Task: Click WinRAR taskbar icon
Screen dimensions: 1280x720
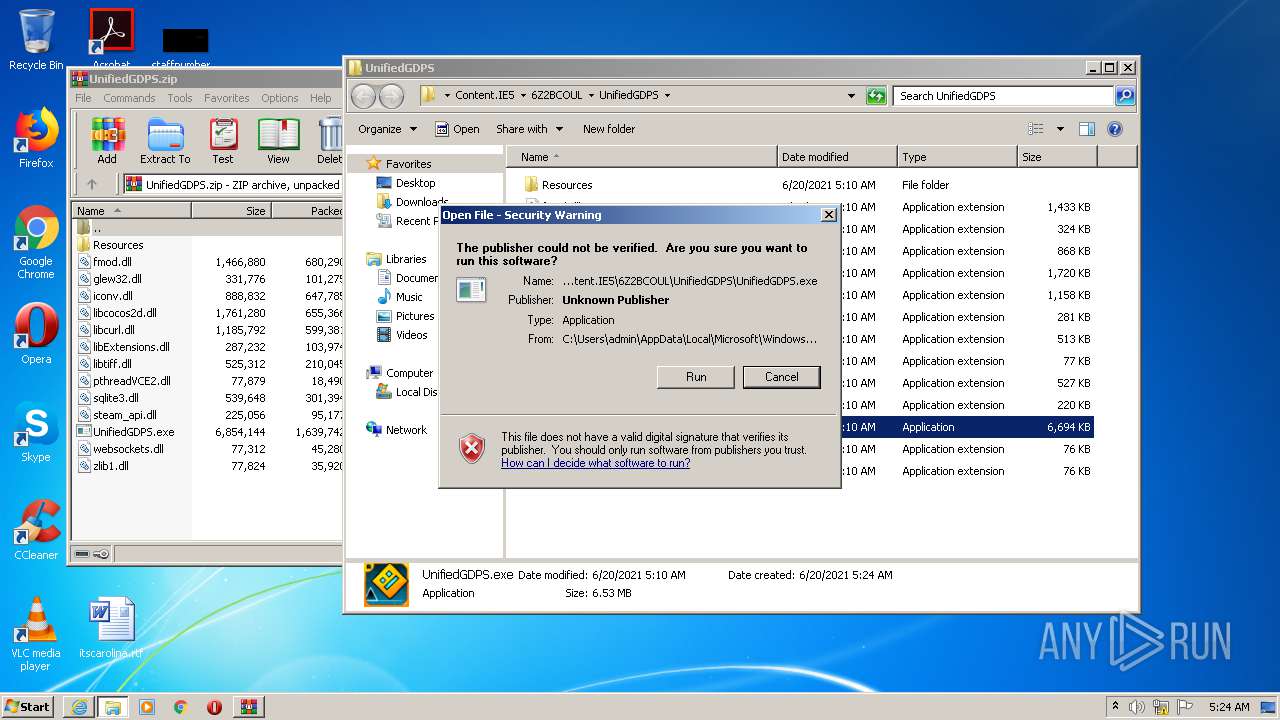Action: point(248,707)
